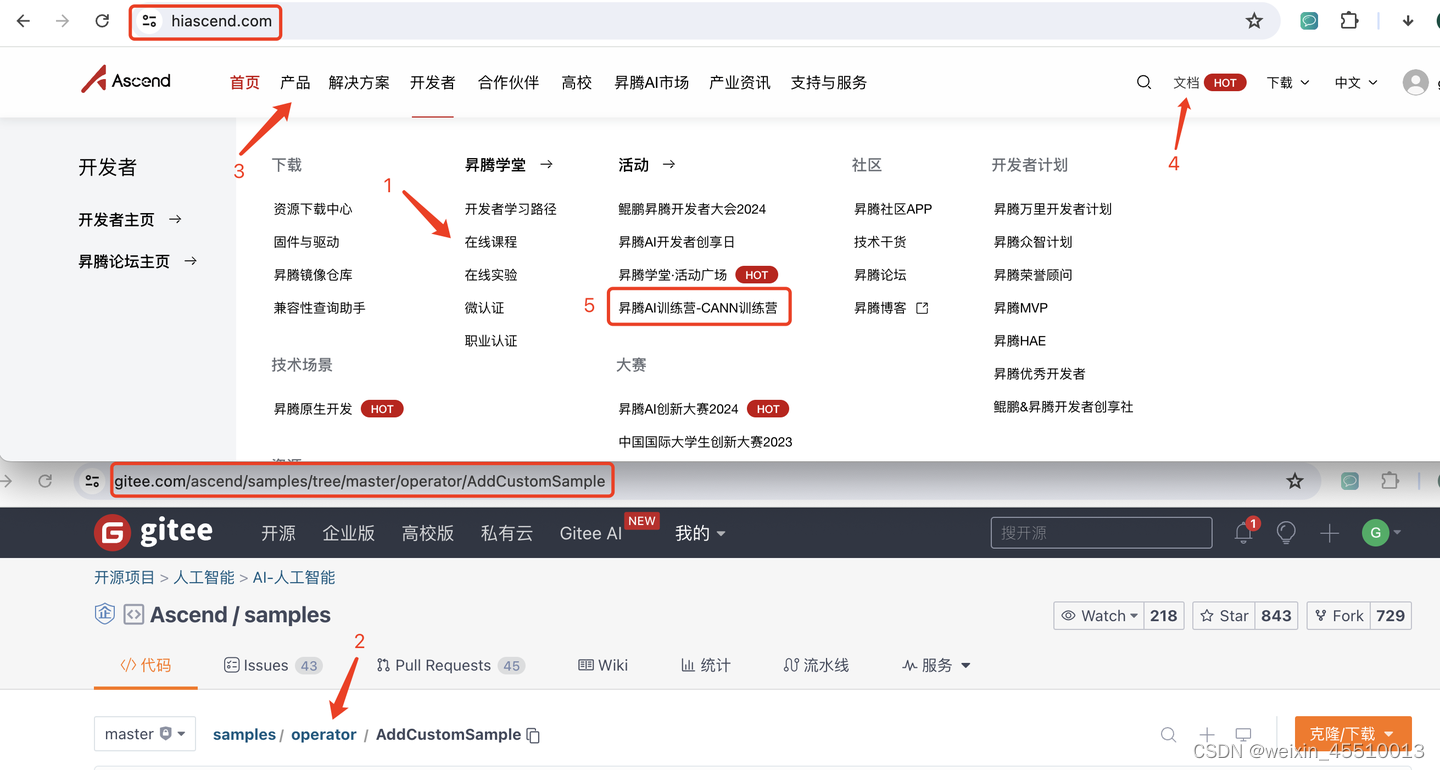Open the Ascend user avatar
This screenshot has height=770, width=1440.
pyautogui.click(x=1415, y=83)
